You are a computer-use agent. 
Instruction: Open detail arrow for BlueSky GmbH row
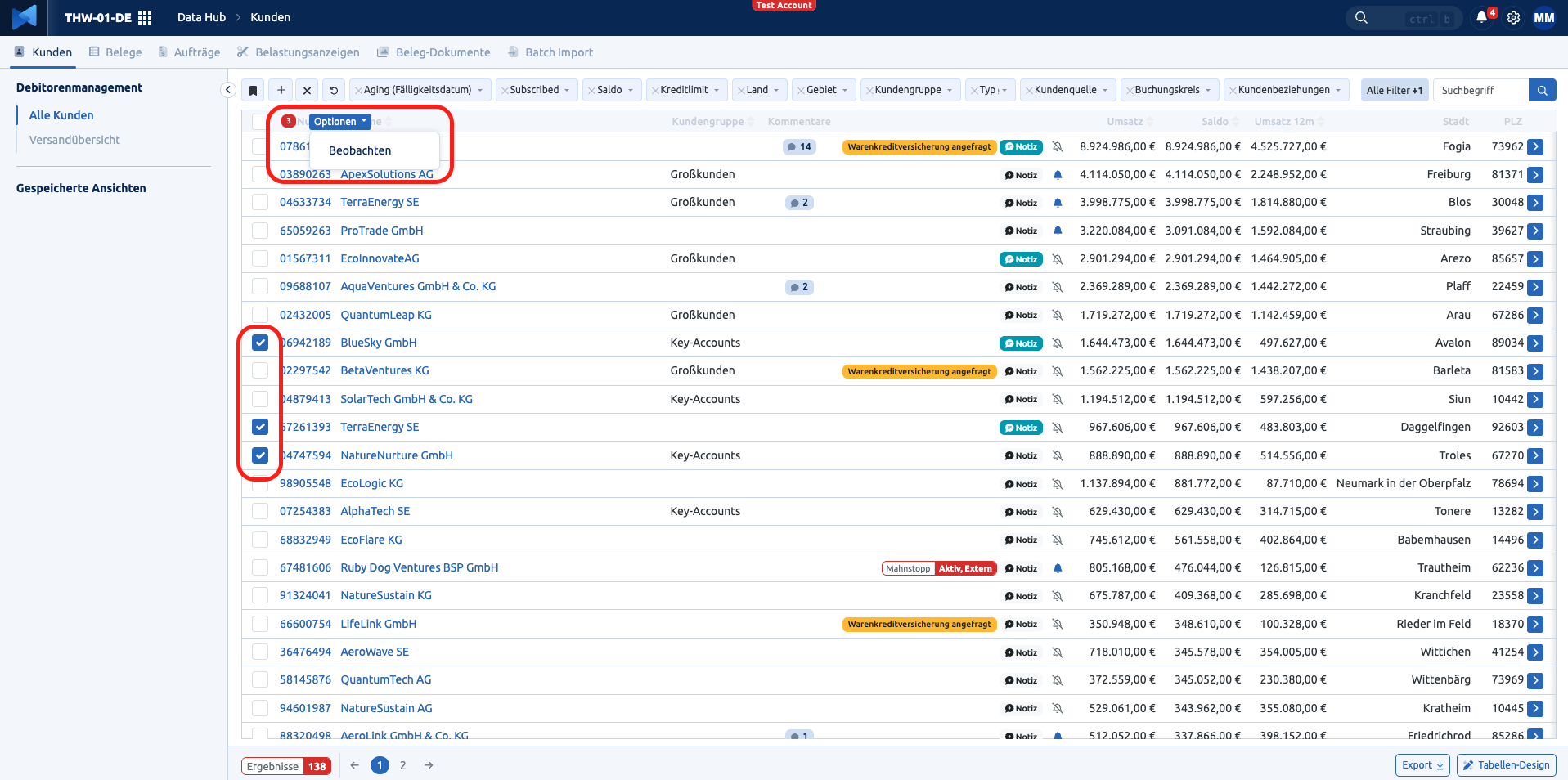(x=1535, y=343)
